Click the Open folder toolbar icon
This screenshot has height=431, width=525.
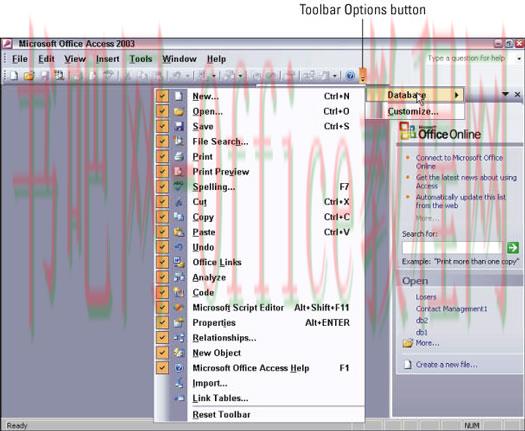point(29,76)
